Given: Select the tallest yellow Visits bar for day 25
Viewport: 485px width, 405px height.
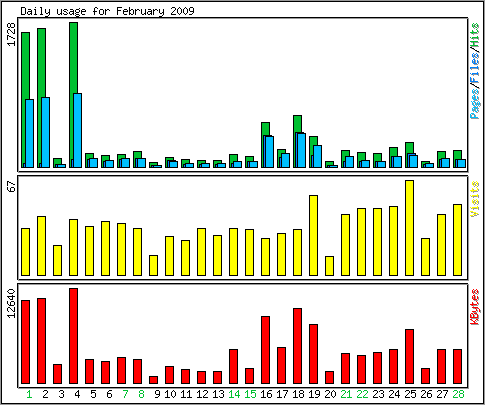Looking at the screenshot, I should tap(410, 228).
